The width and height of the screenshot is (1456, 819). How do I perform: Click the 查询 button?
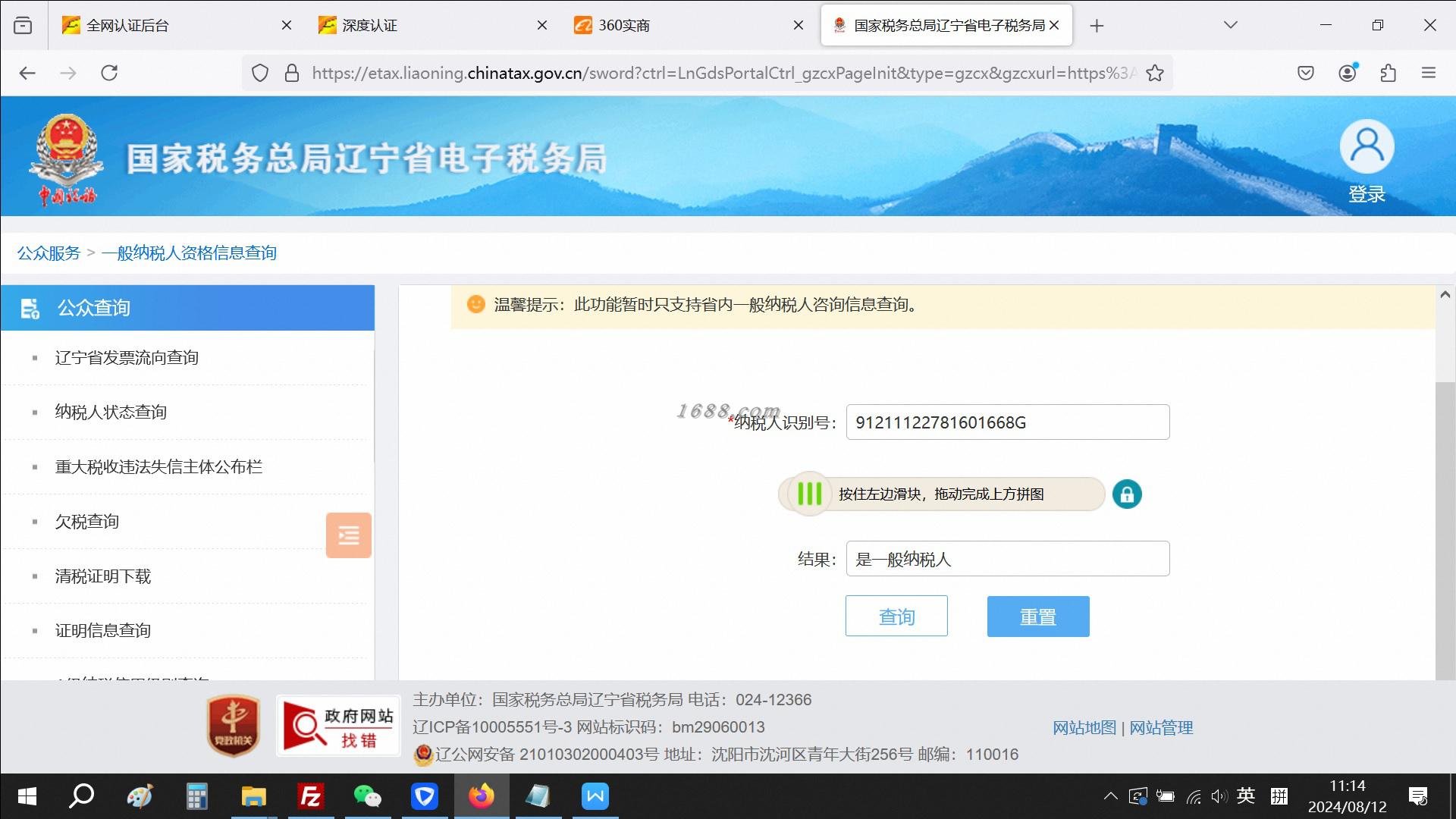coord(896,616)
